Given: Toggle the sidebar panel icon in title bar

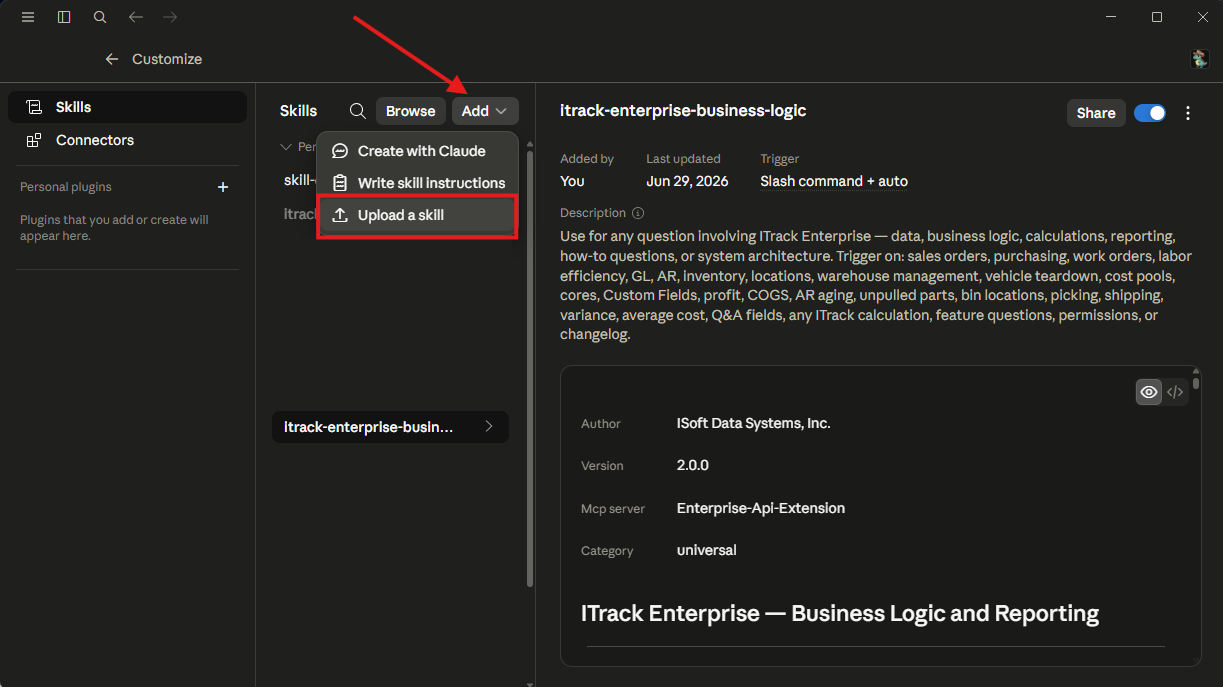Looking at the screenshot, I should click(64, 17).
